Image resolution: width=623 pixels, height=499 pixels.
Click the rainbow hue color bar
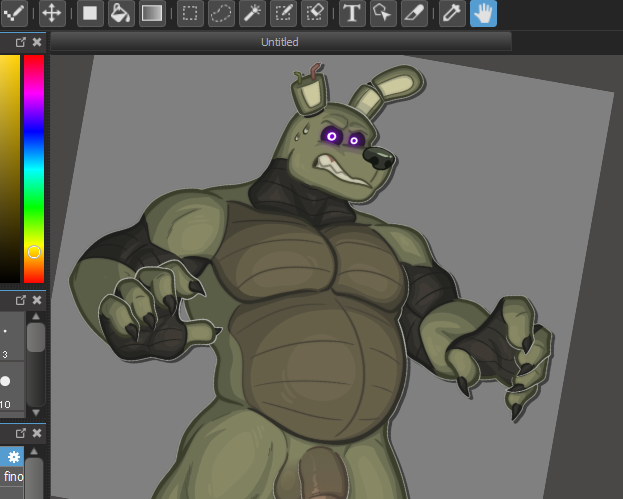point(34,169)
